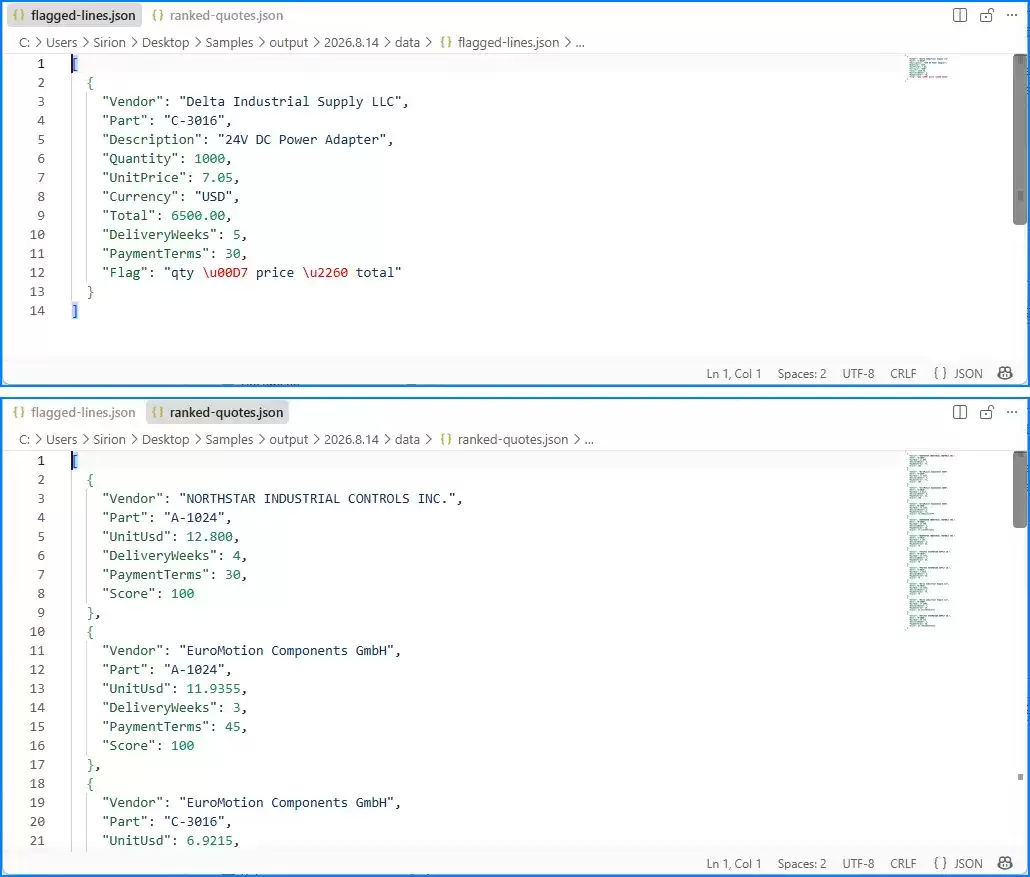
Task: Open JSON language mode selector in top pane
Action: [958, 373]
